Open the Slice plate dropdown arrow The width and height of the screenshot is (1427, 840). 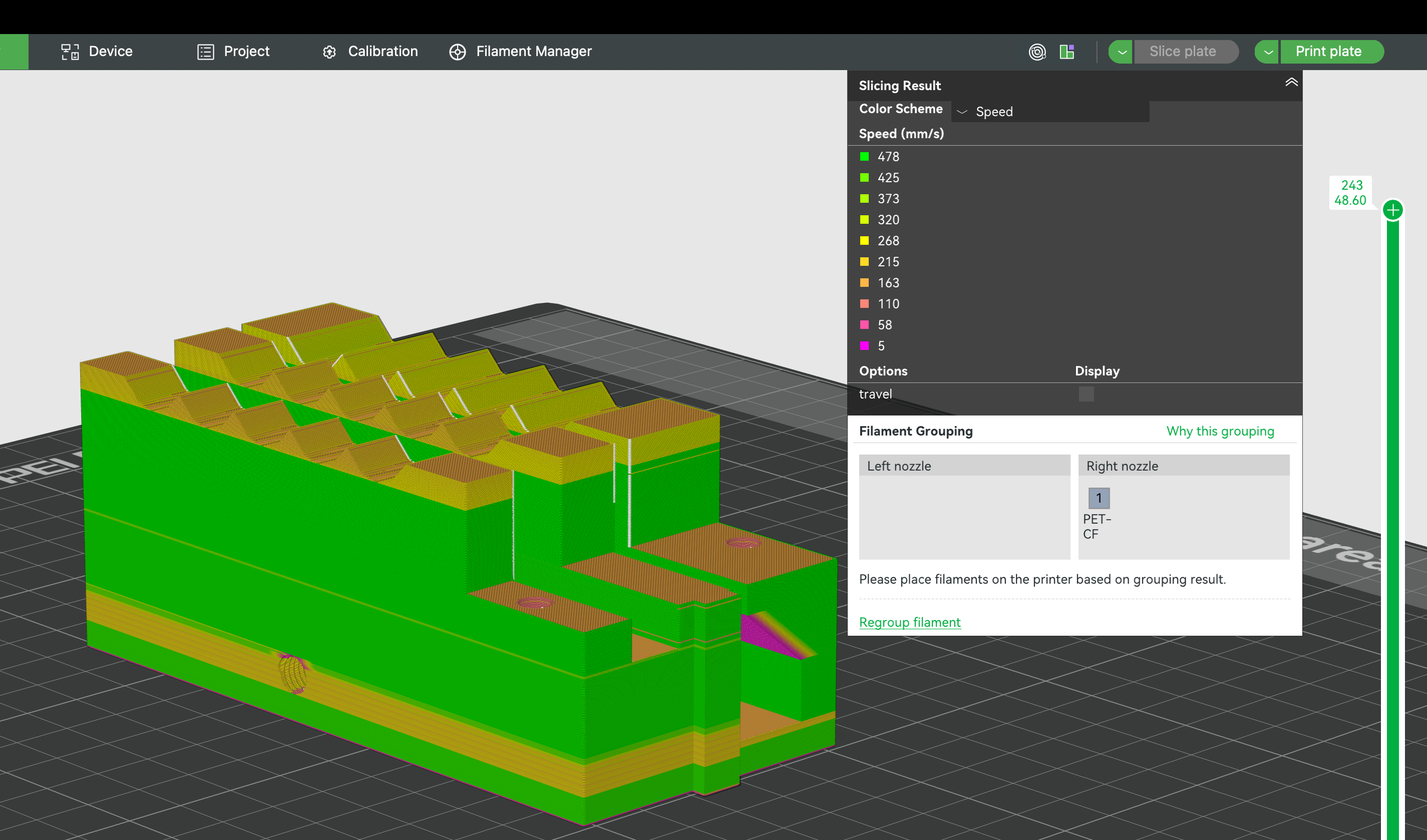pyautogui.click(x=1121, y=52)
